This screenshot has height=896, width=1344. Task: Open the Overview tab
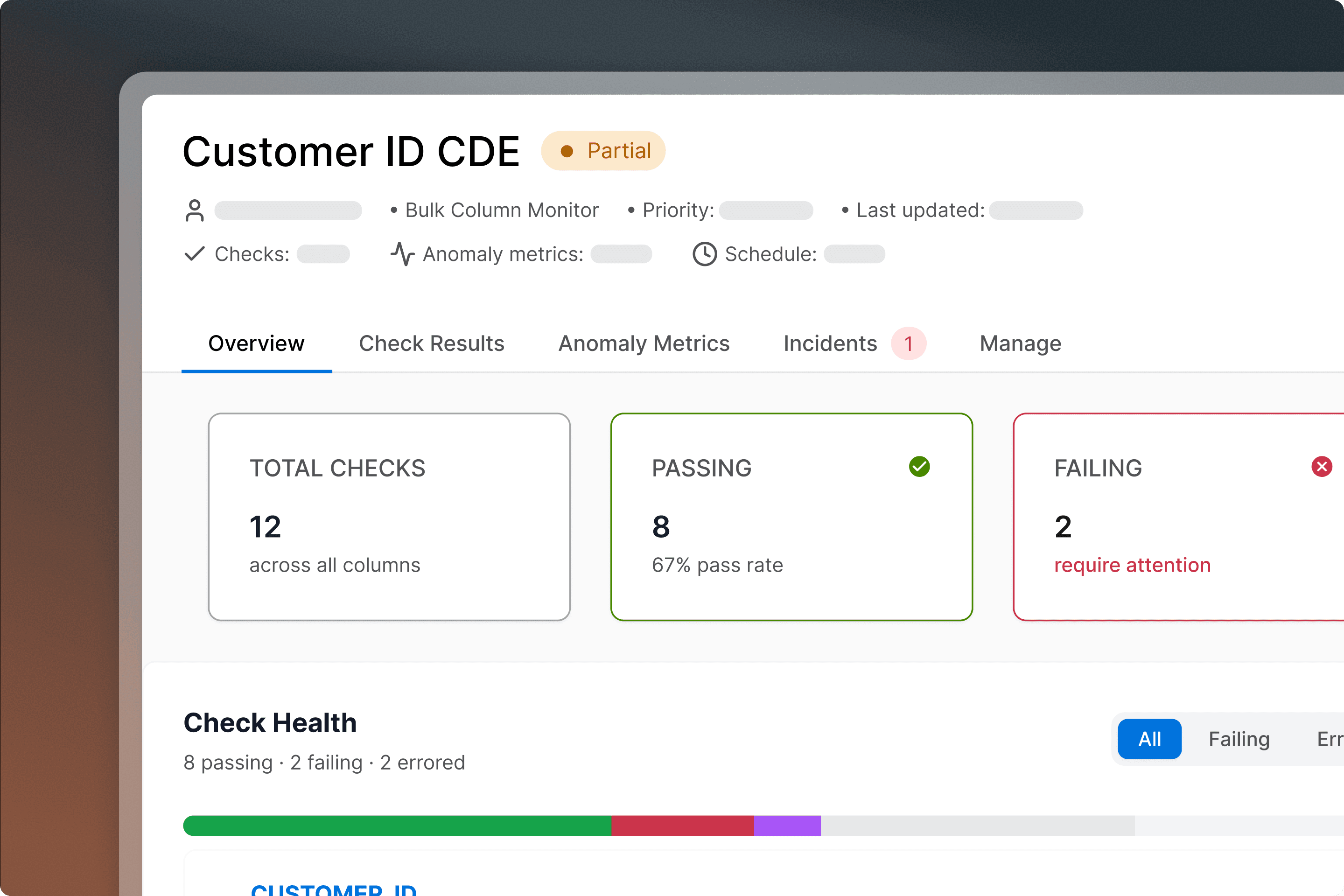(x=257, y=344)
